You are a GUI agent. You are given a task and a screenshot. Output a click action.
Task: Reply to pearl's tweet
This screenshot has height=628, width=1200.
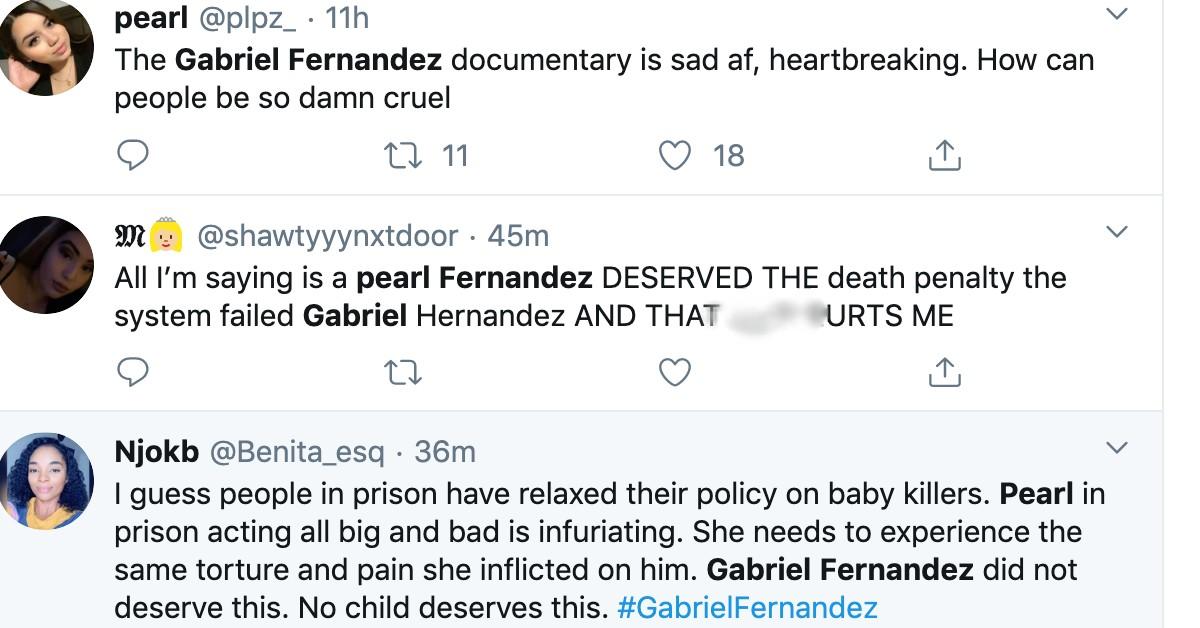[x=133, y=156]
